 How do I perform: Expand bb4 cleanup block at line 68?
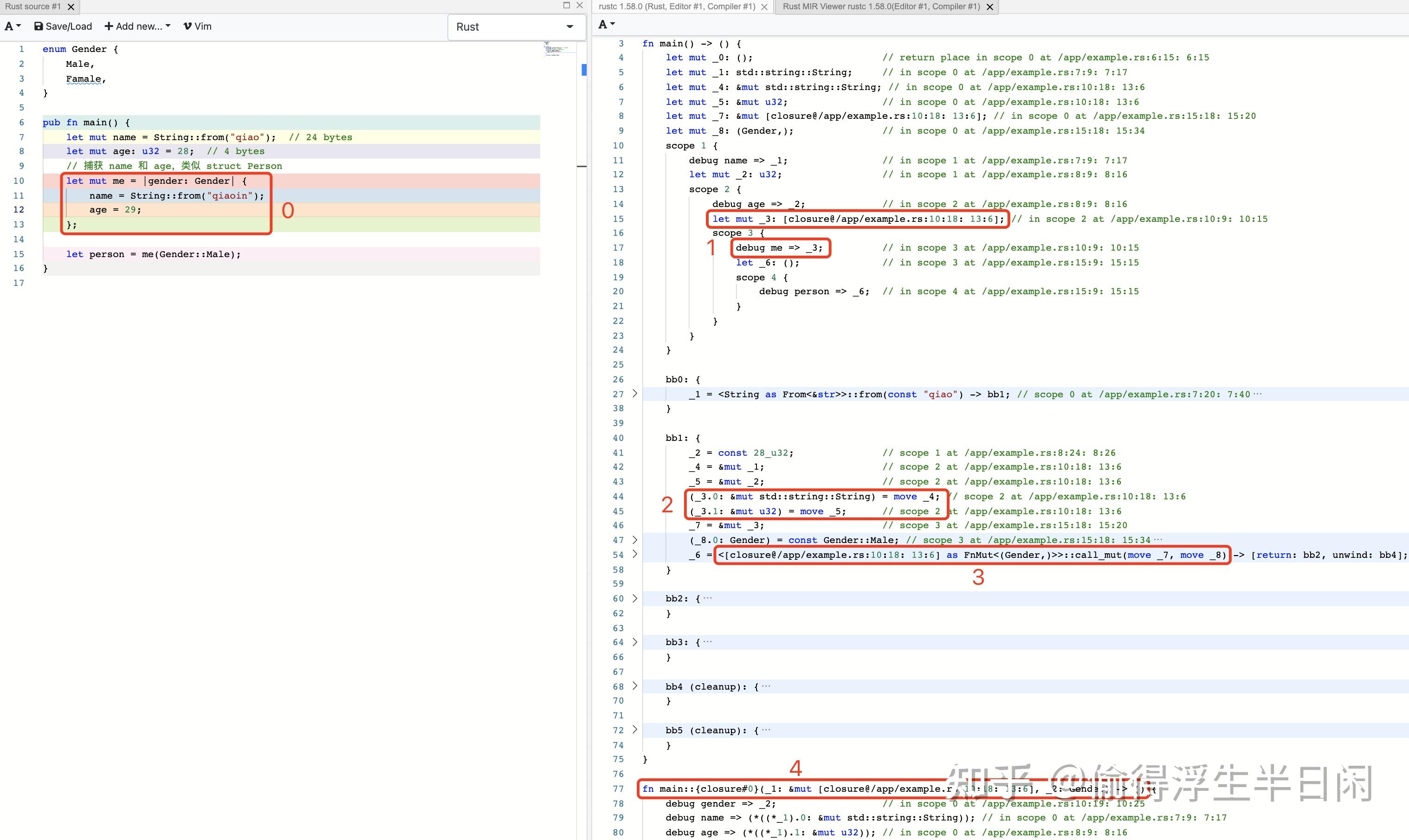coord(635,686)
